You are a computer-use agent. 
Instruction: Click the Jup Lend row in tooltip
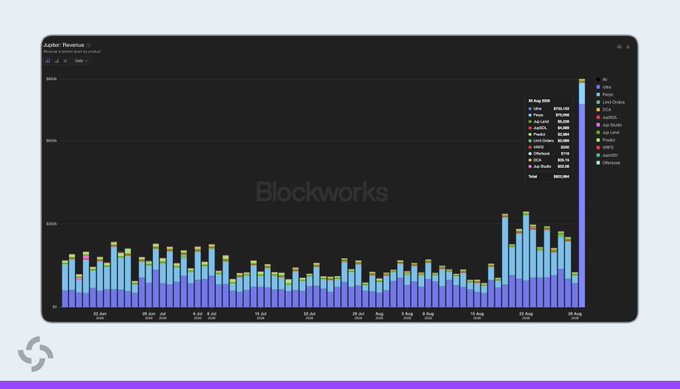(549, 122)
